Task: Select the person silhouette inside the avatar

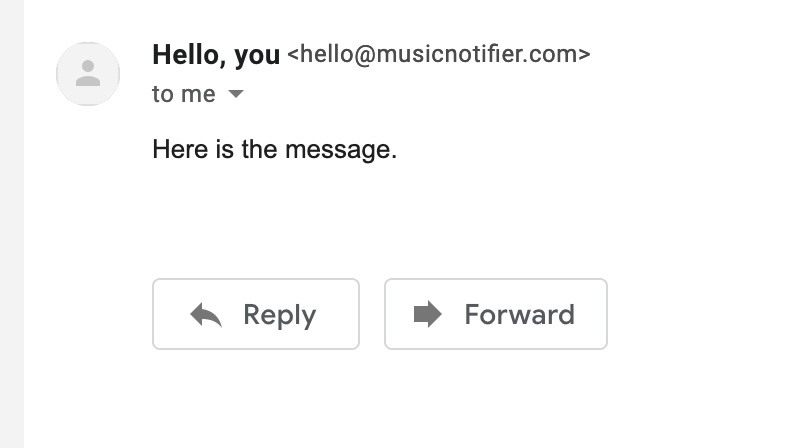Action: [88, 73]
